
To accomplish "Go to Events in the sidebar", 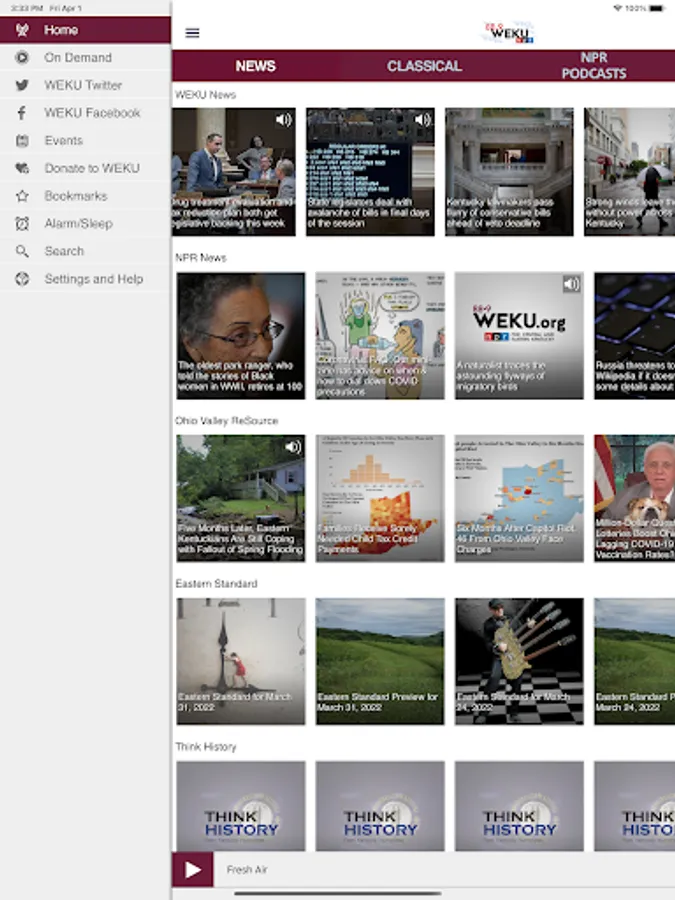I will pos(85,140).
